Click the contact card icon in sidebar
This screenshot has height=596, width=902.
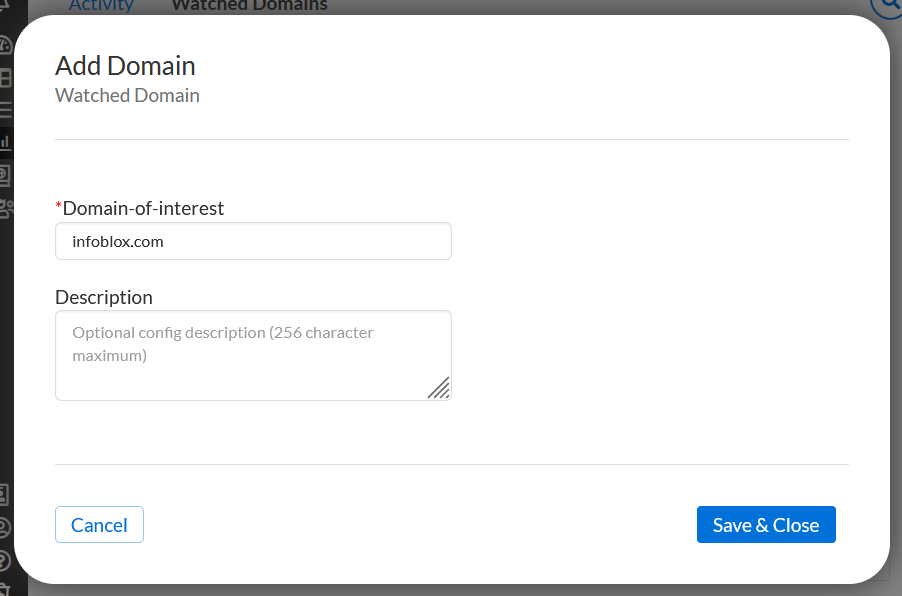tap(5, 493)
